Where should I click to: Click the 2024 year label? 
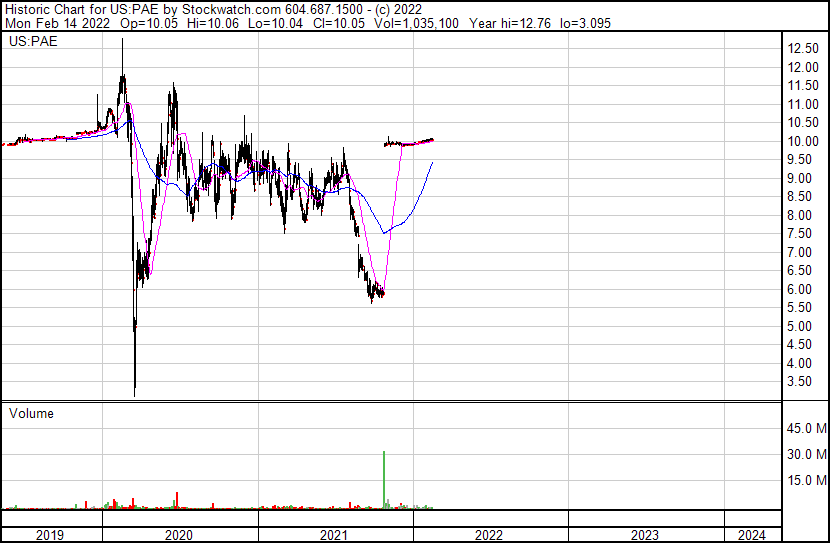click(752, 535)
